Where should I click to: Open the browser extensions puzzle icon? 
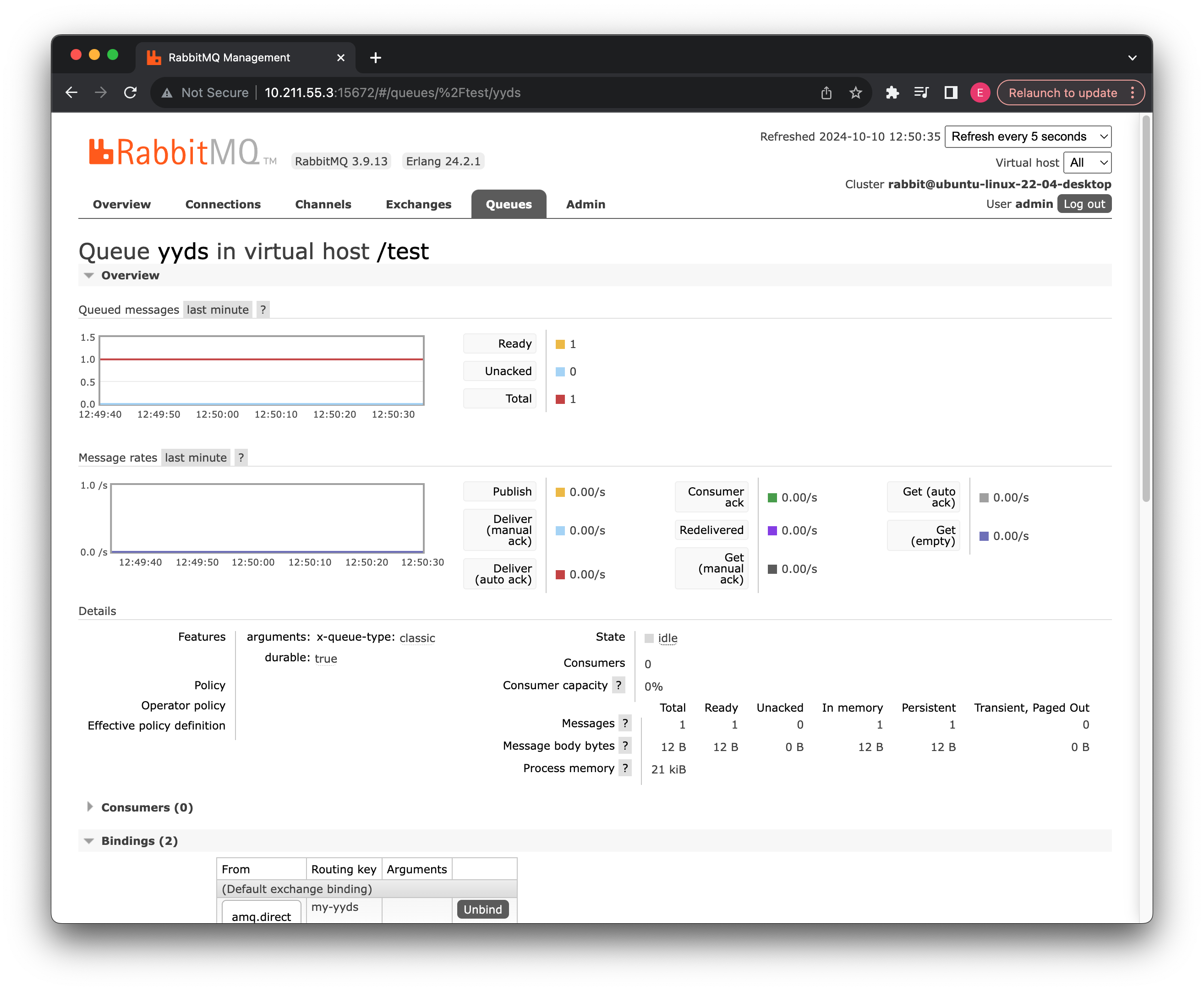point(892,93)
